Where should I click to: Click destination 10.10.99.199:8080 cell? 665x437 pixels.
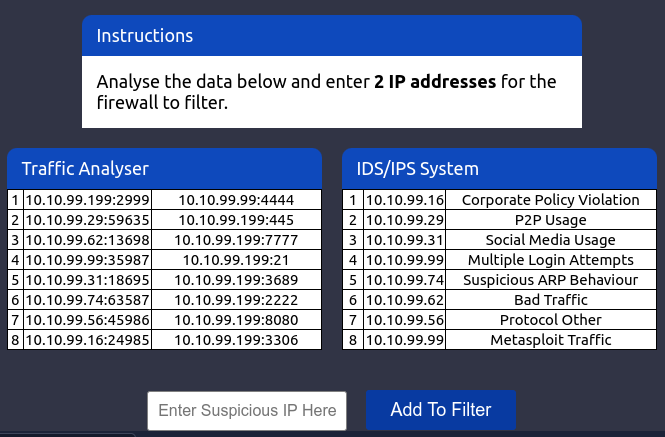tap(236, 320)
